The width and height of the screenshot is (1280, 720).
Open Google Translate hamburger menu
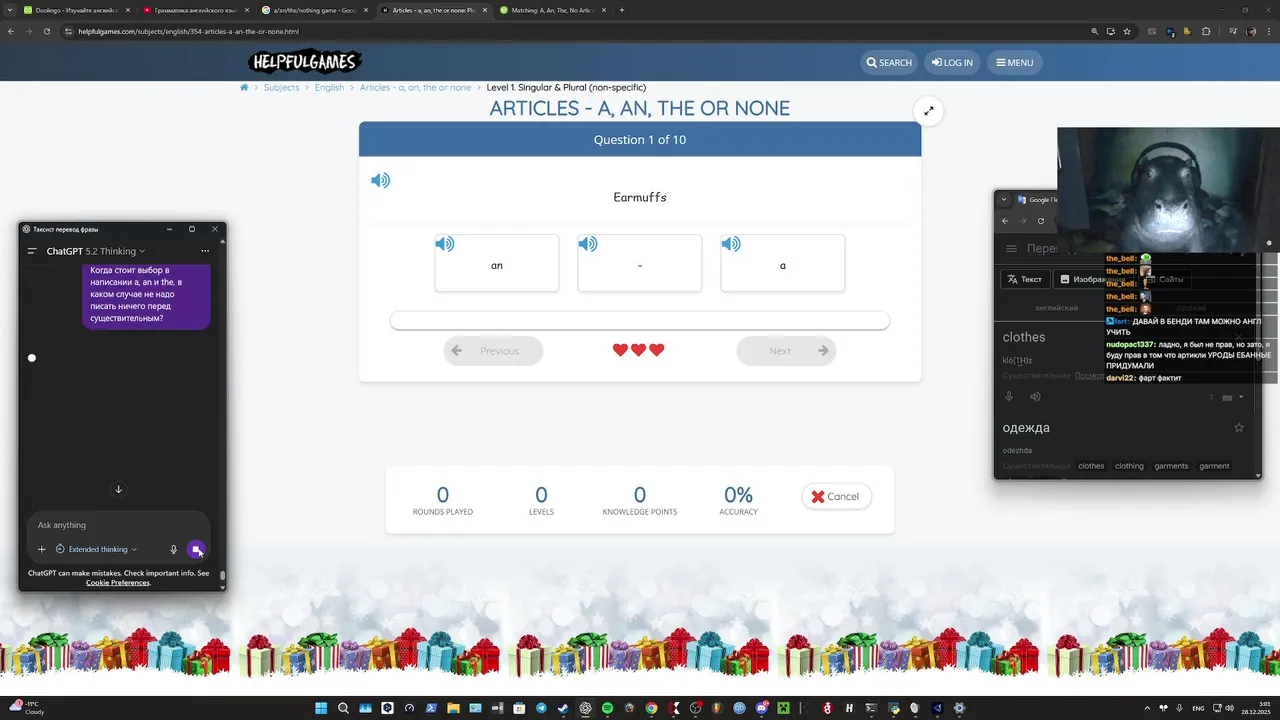(1011, 249)
